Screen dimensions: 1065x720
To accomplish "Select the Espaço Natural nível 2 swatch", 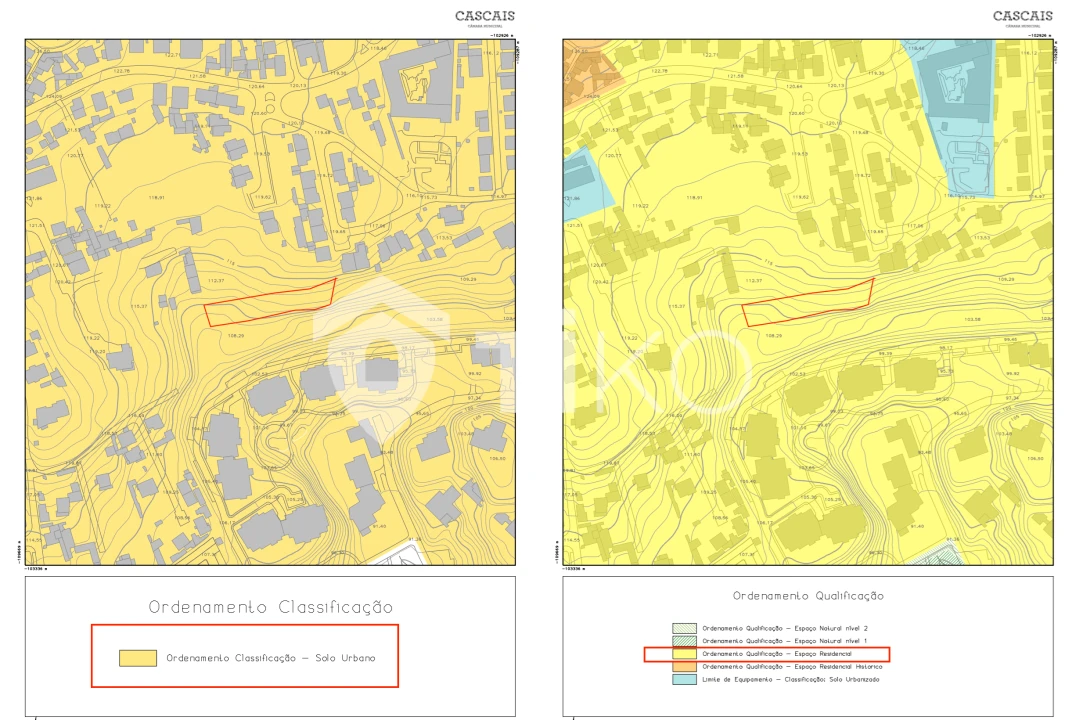I will point(684,628).
